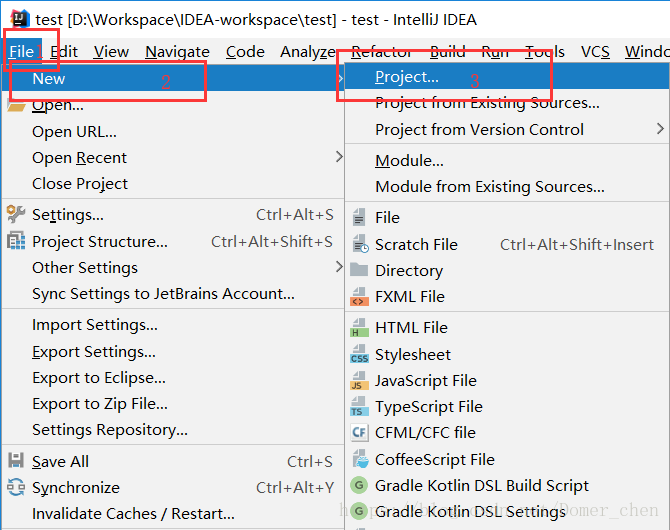Click the CoffeeScript File cup icon

click(360, 459)
